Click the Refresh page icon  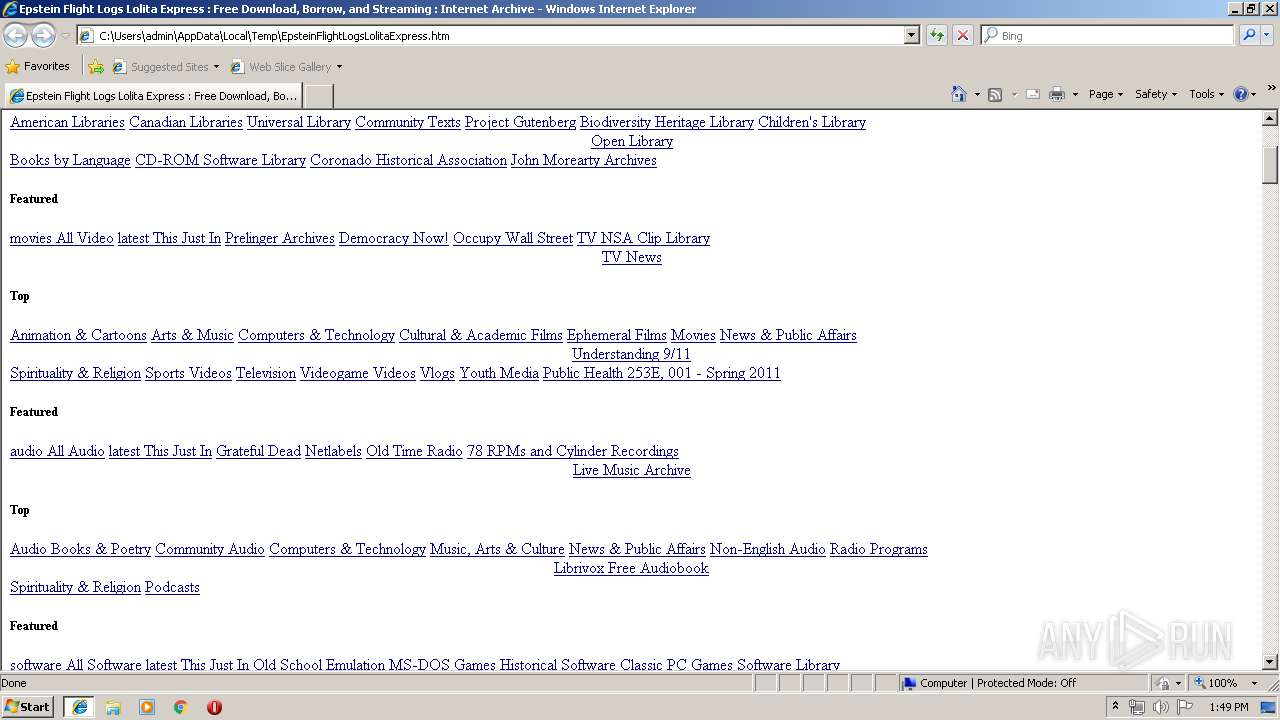click(x=937, y=35)
